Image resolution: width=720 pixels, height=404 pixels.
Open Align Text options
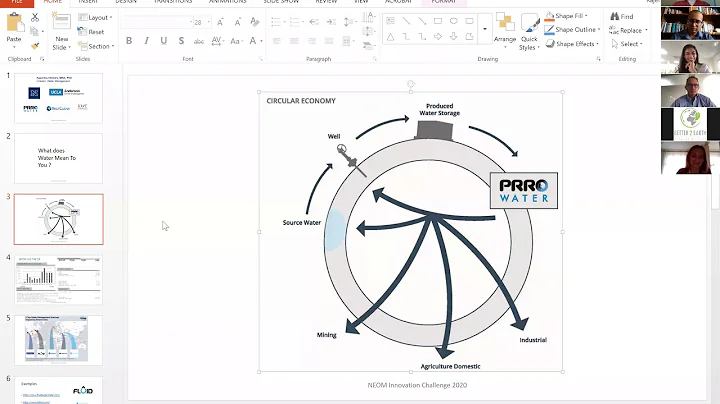click(x=369, y=31)
